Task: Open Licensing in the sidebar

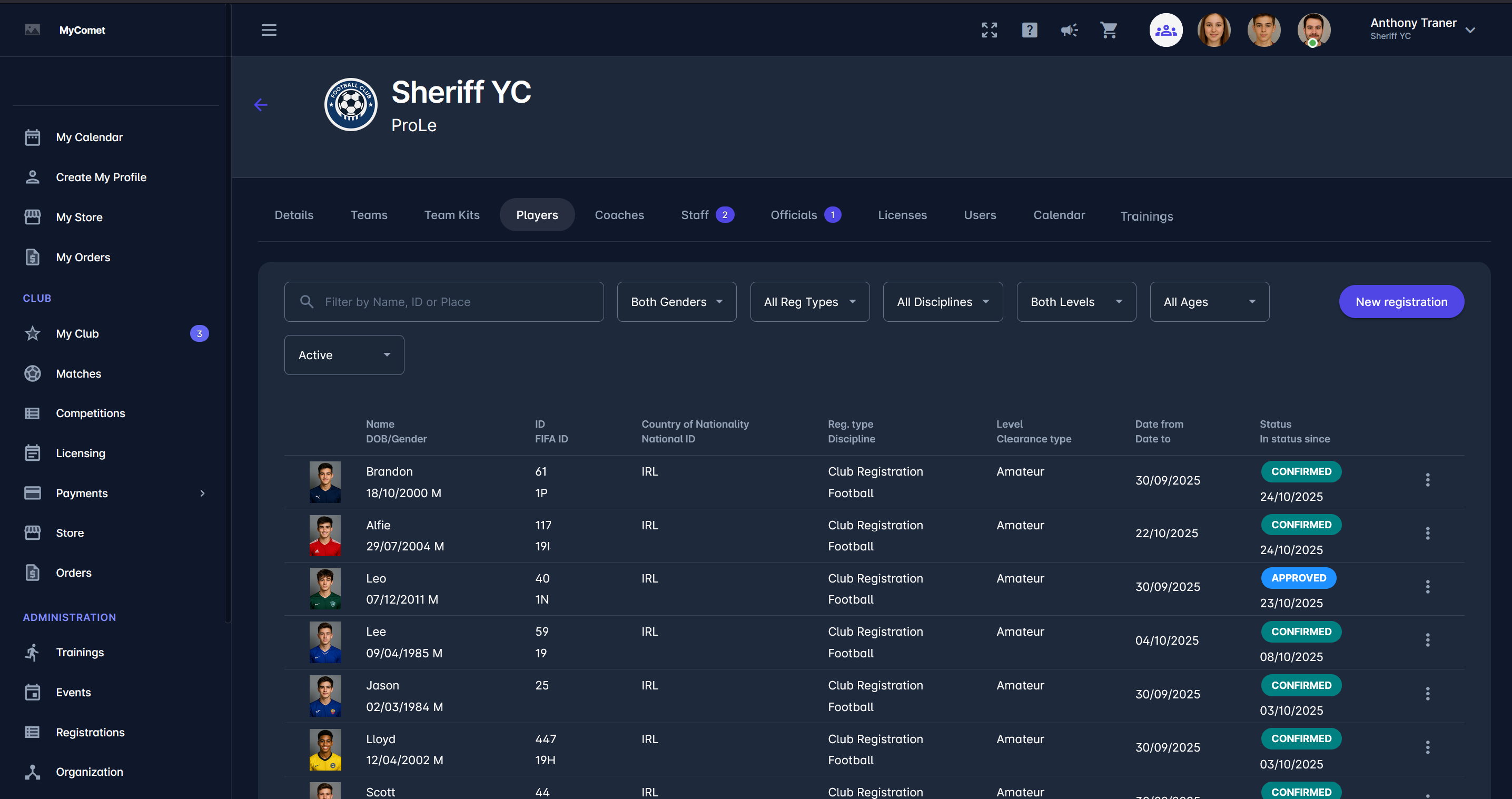Action: [81, 453]
